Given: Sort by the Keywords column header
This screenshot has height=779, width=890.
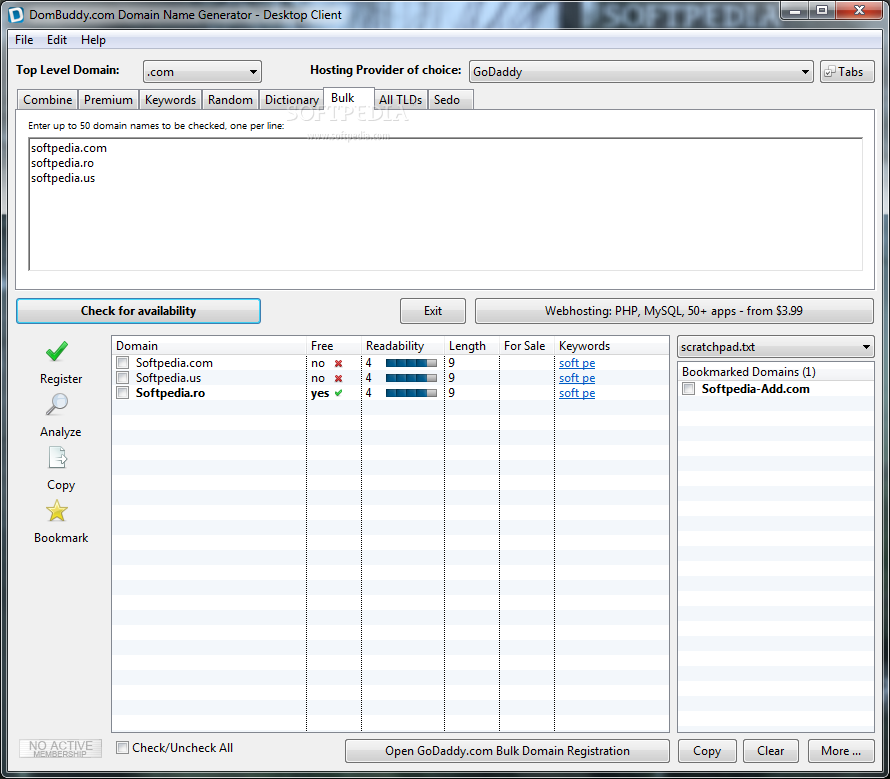Looking at the screenshot, I should (x=612, y=346).
